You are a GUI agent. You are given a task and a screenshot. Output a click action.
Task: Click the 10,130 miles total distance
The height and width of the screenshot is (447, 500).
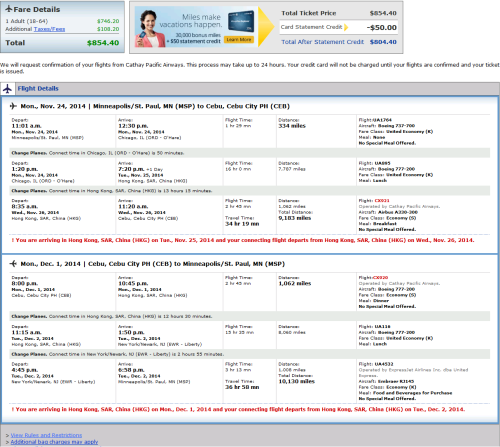(296, 381)
